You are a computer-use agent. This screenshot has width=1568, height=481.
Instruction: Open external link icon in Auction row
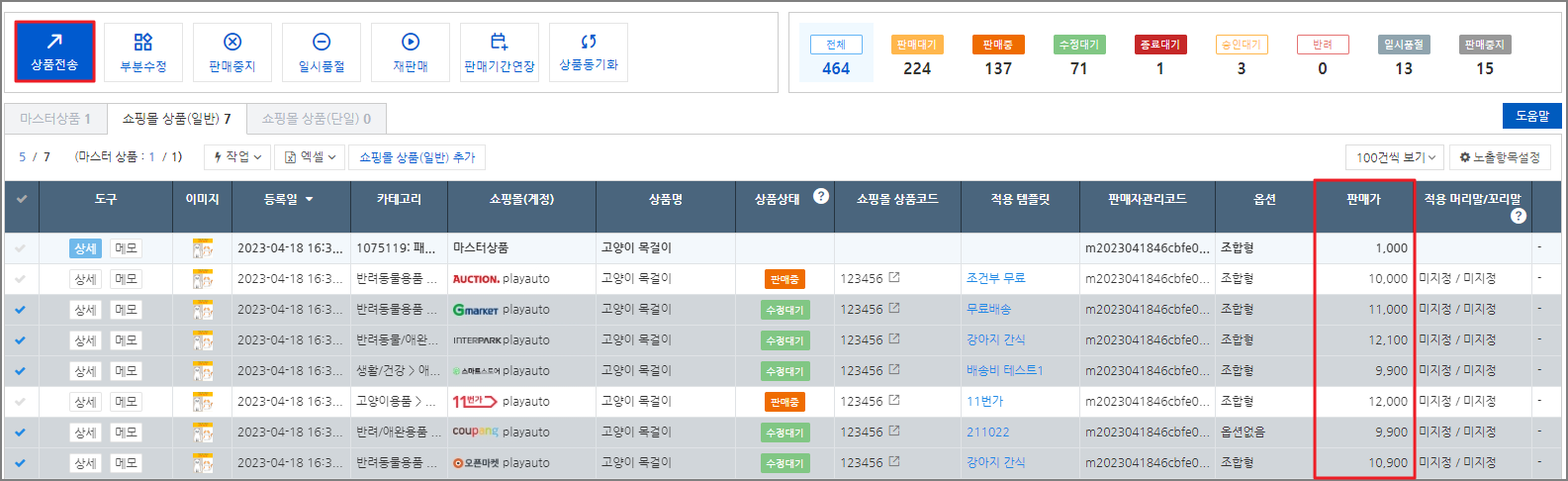(894, 278)
